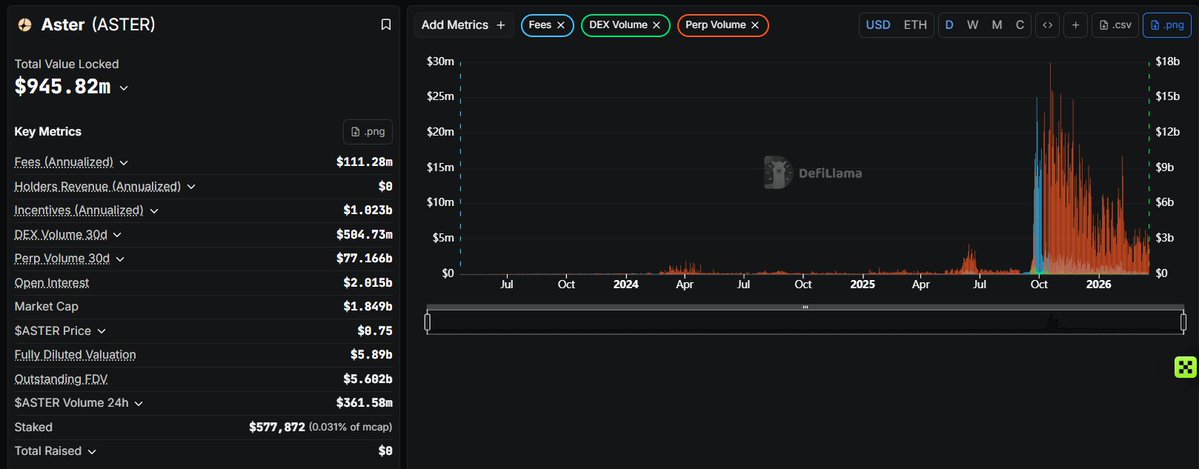Click the left handle of range slider
Screen dimensions: 1199x469
pyautogui.click(x=427, y=322)
